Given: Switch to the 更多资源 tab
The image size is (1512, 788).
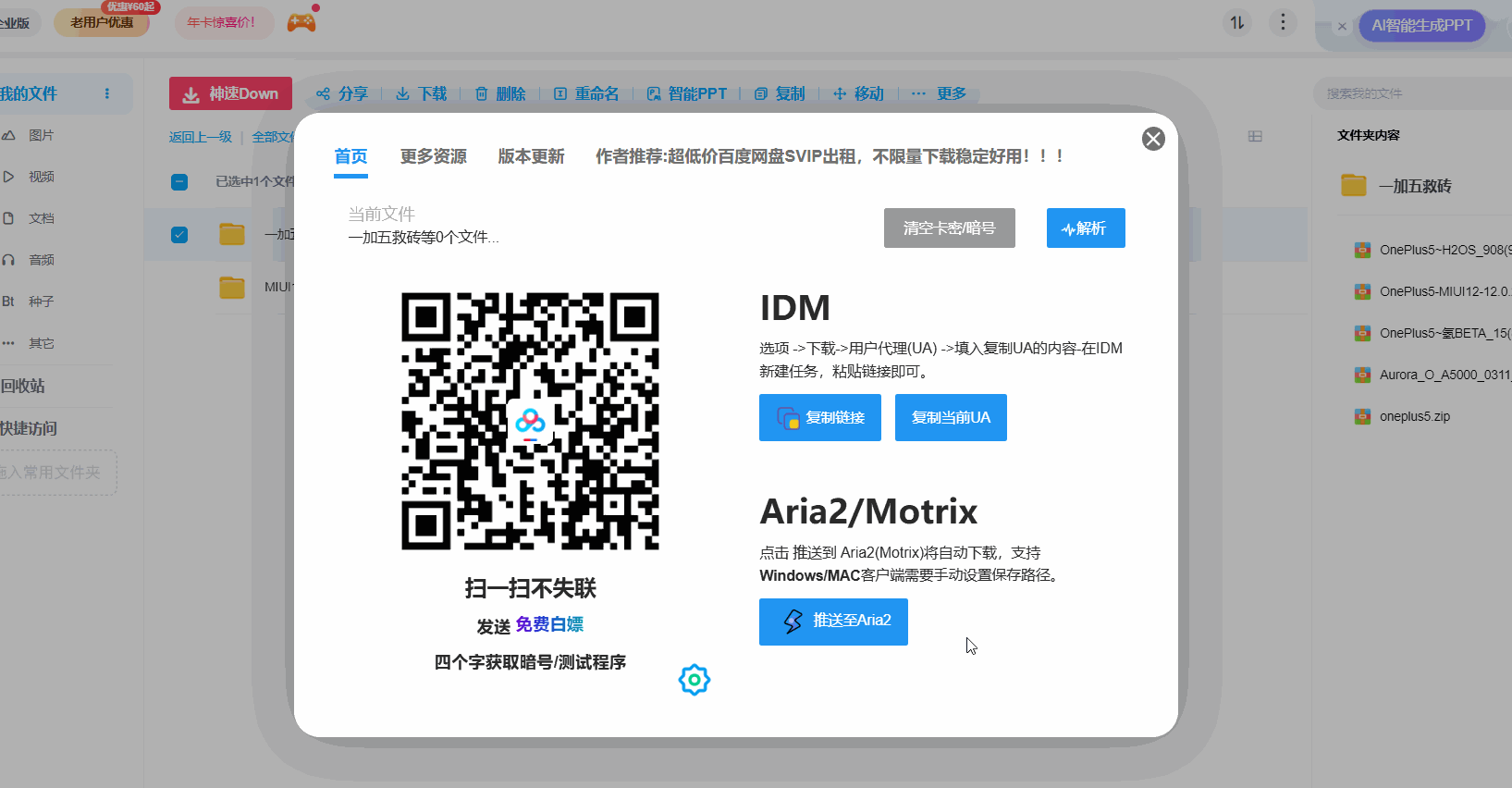Looking at the screenshot, I should tap(434, 156).
